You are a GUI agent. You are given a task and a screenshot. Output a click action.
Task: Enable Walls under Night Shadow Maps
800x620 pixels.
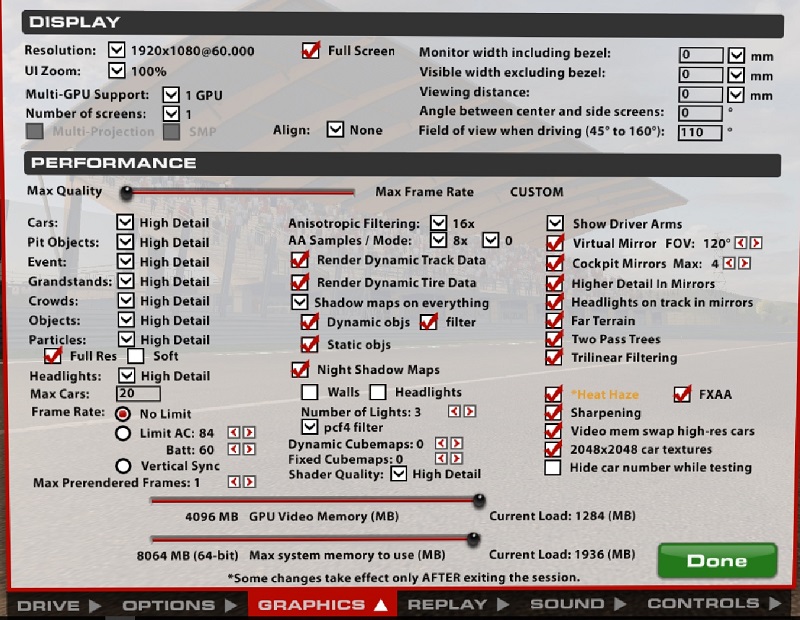(310, 392)
